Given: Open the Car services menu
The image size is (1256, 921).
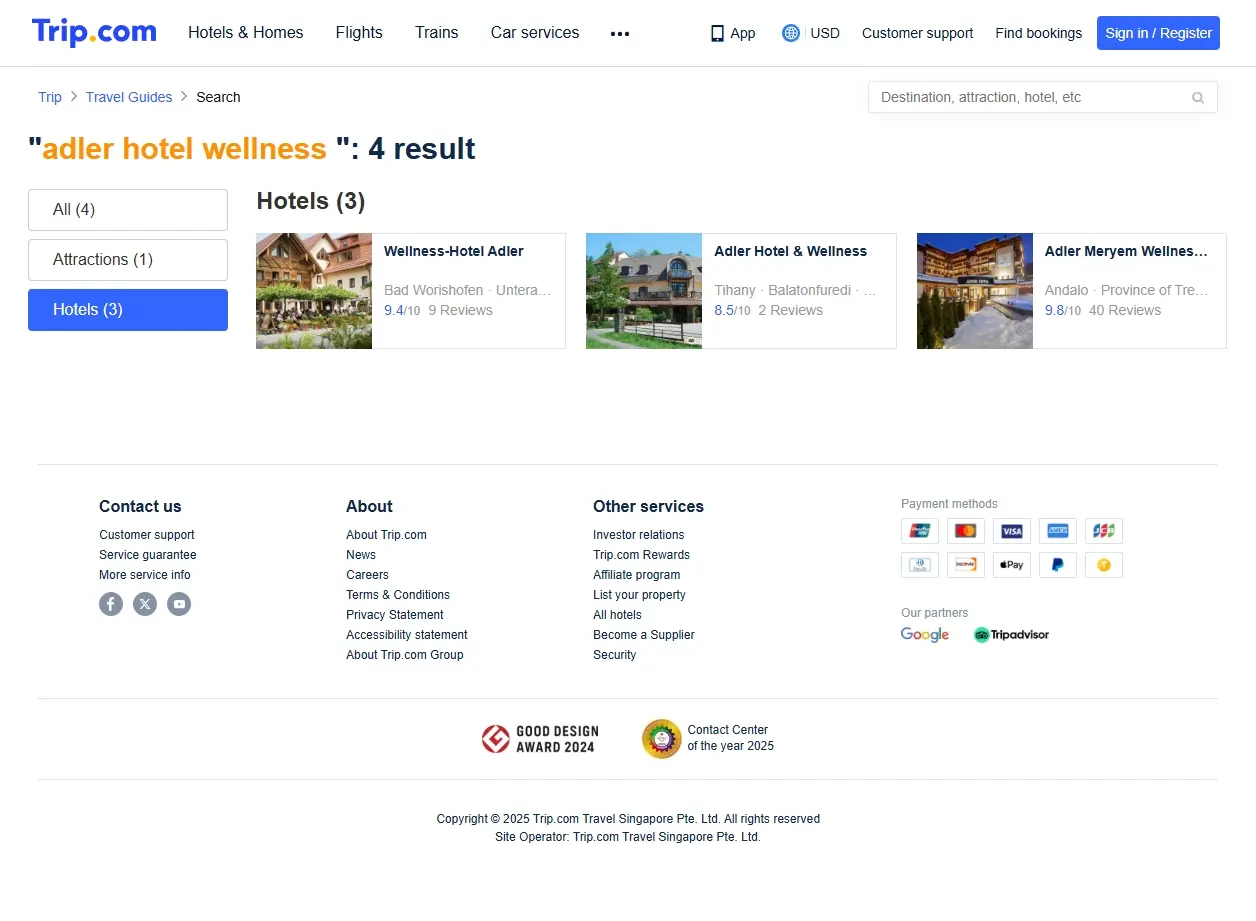Looking at the screenshot, I should click(535, 33).
